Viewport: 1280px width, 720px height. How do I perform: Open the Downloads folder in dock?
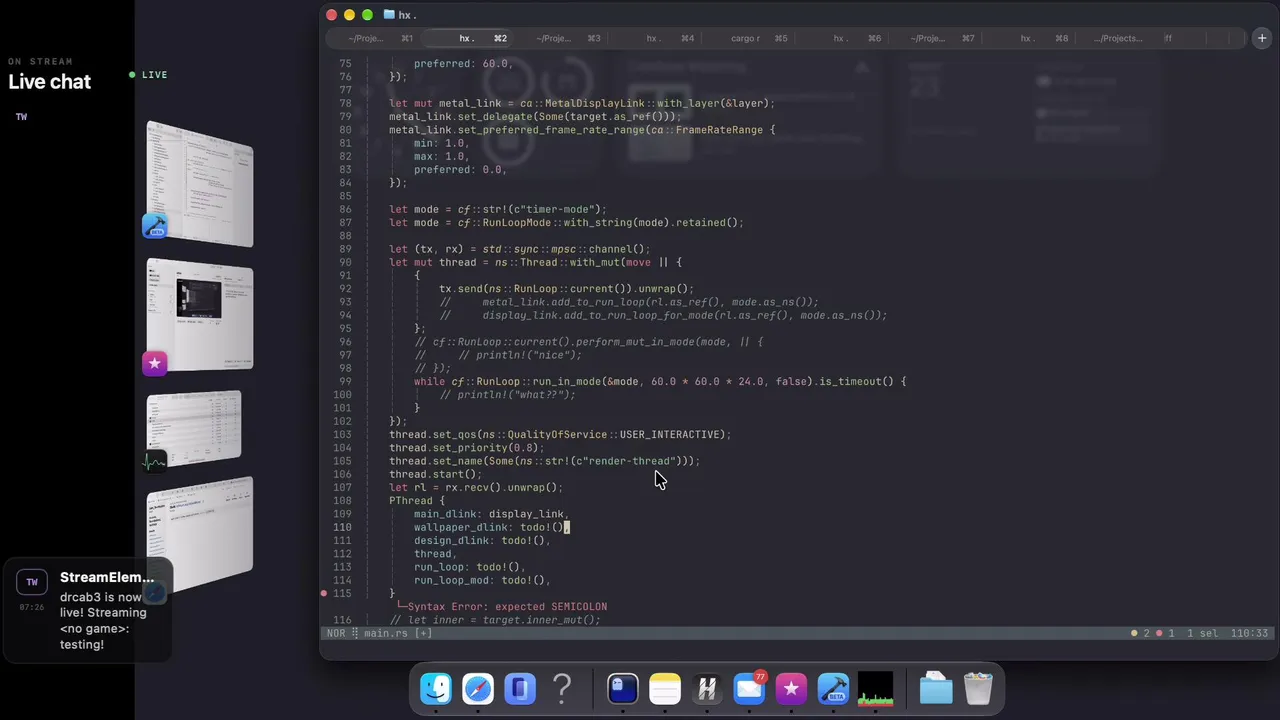point(936,689)
